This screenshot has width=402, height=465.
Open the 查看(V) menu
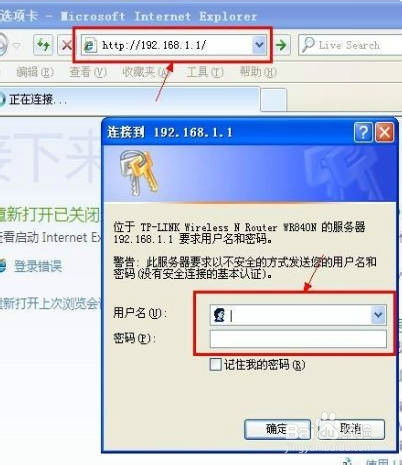pos(88,72)
